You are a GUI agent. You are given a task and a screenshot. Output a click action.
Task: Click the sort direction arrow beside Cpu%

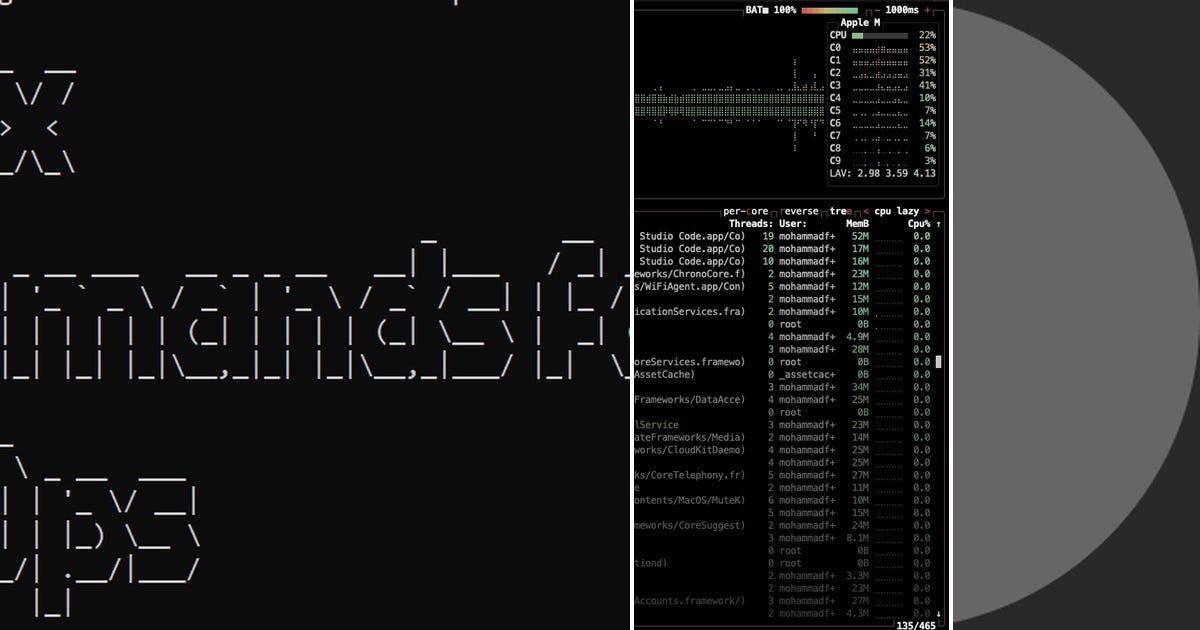tap(936, 224)
